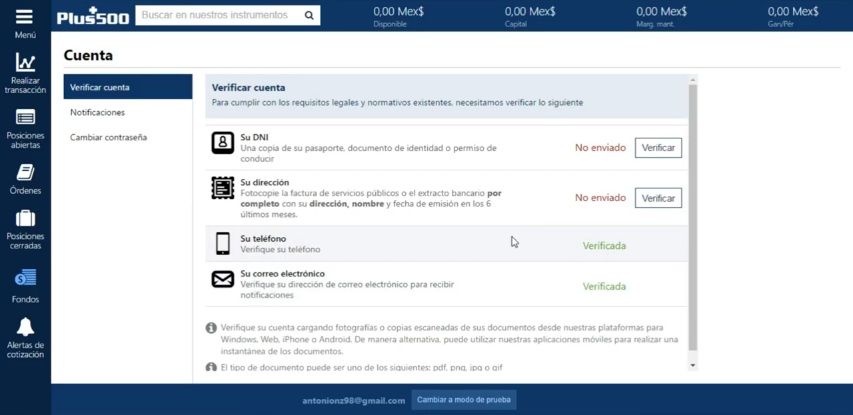Click the Su correo electrónico envelope icon
Viewport: 853px width, 415px height.
coord(222,280)
